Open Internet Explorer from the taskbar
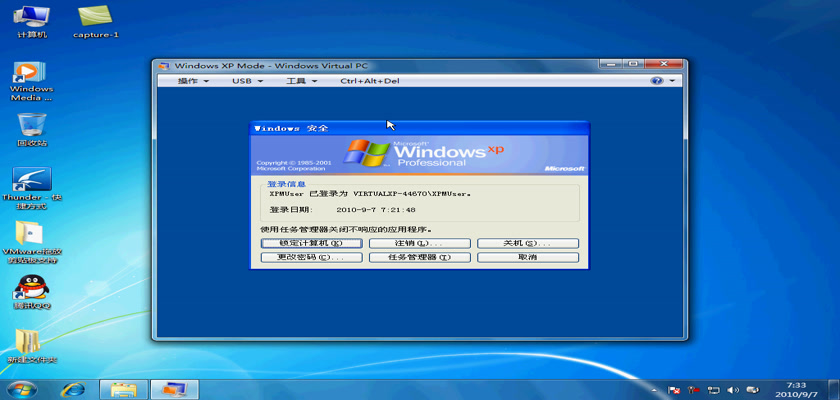 pyautogui.click(x=72, y=388)
